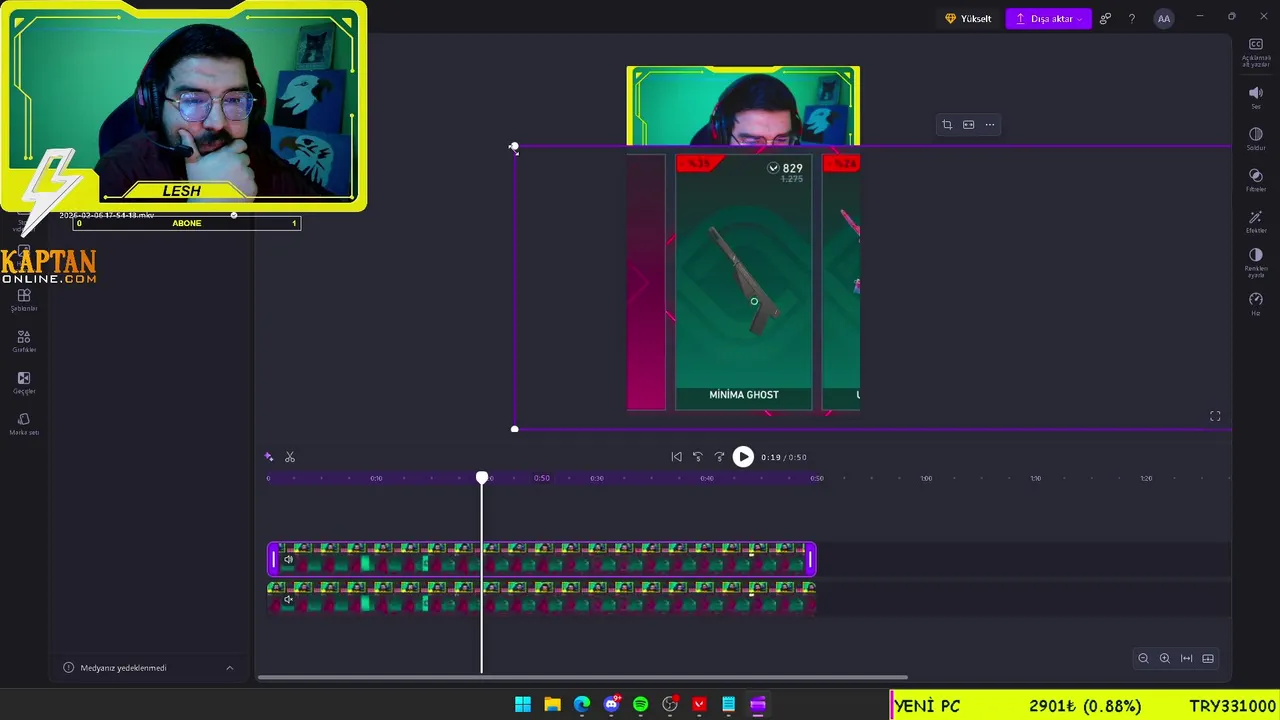Viewport: 1280px width, 720px height.
Task: Open the Efektler (effects) panel
Action: point(1256,222)
